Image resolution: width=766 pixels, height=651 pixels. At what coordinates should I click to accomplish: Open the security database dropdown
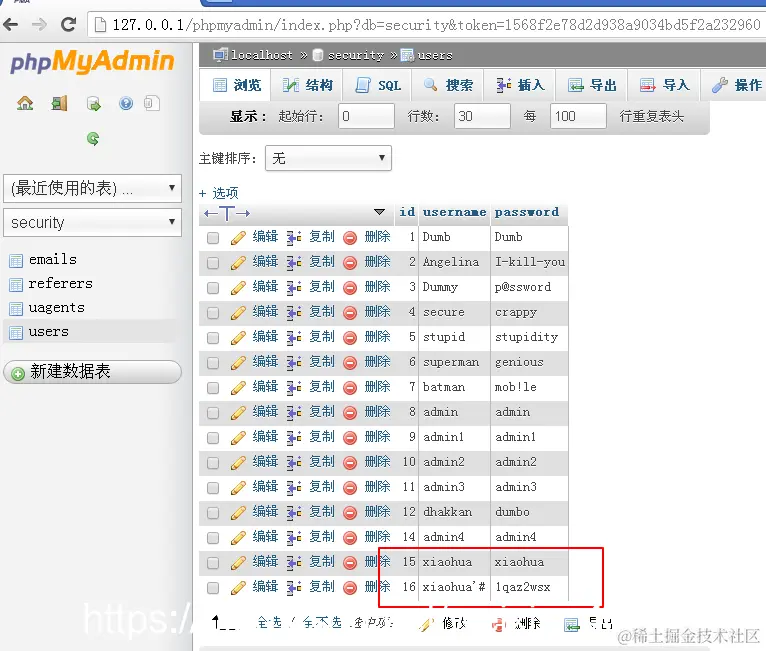[x=92, y=222]
